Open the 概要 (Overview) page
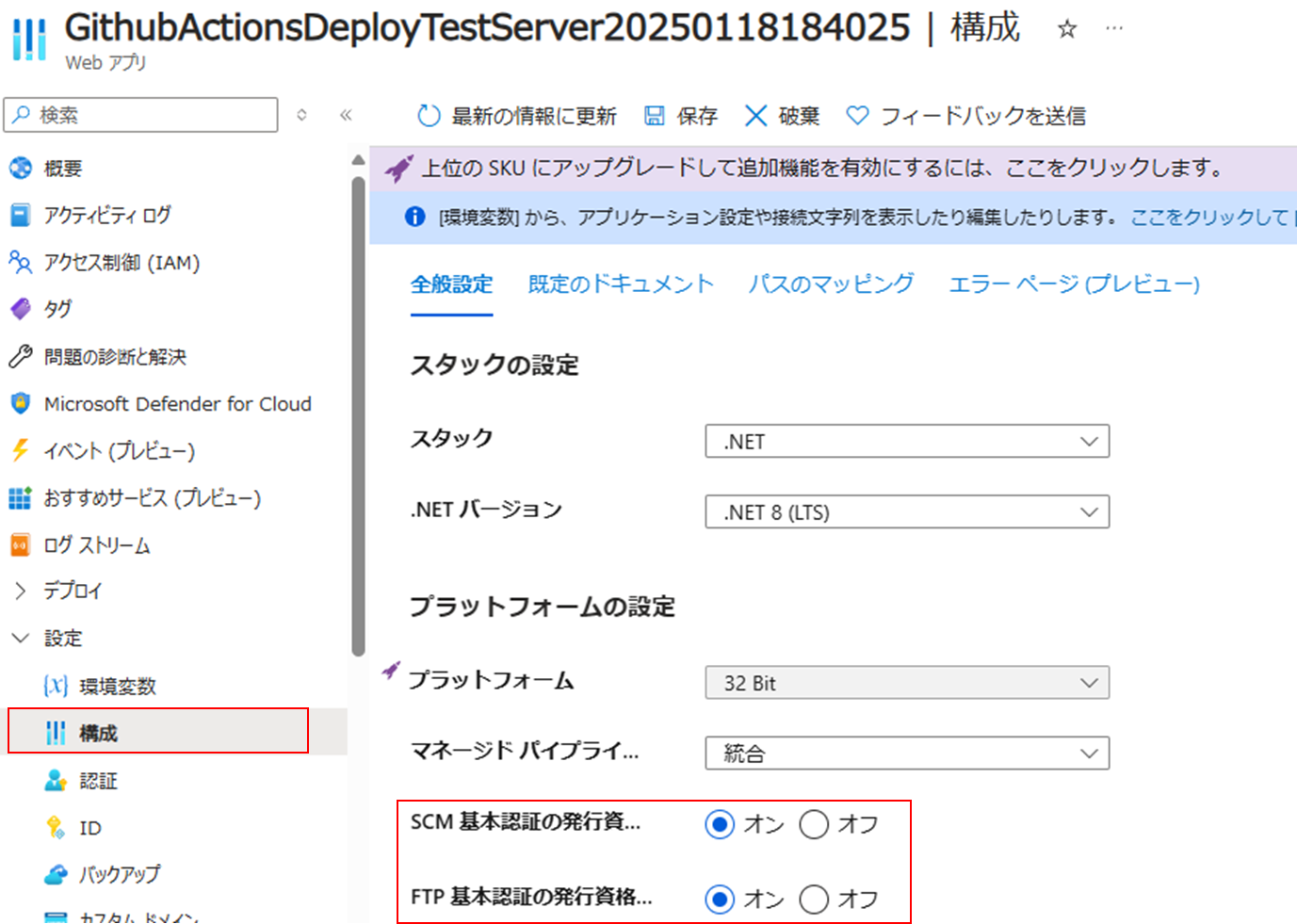Image resolution: width=1297 pixels, height=924 pixels. [x=64, y=168]
